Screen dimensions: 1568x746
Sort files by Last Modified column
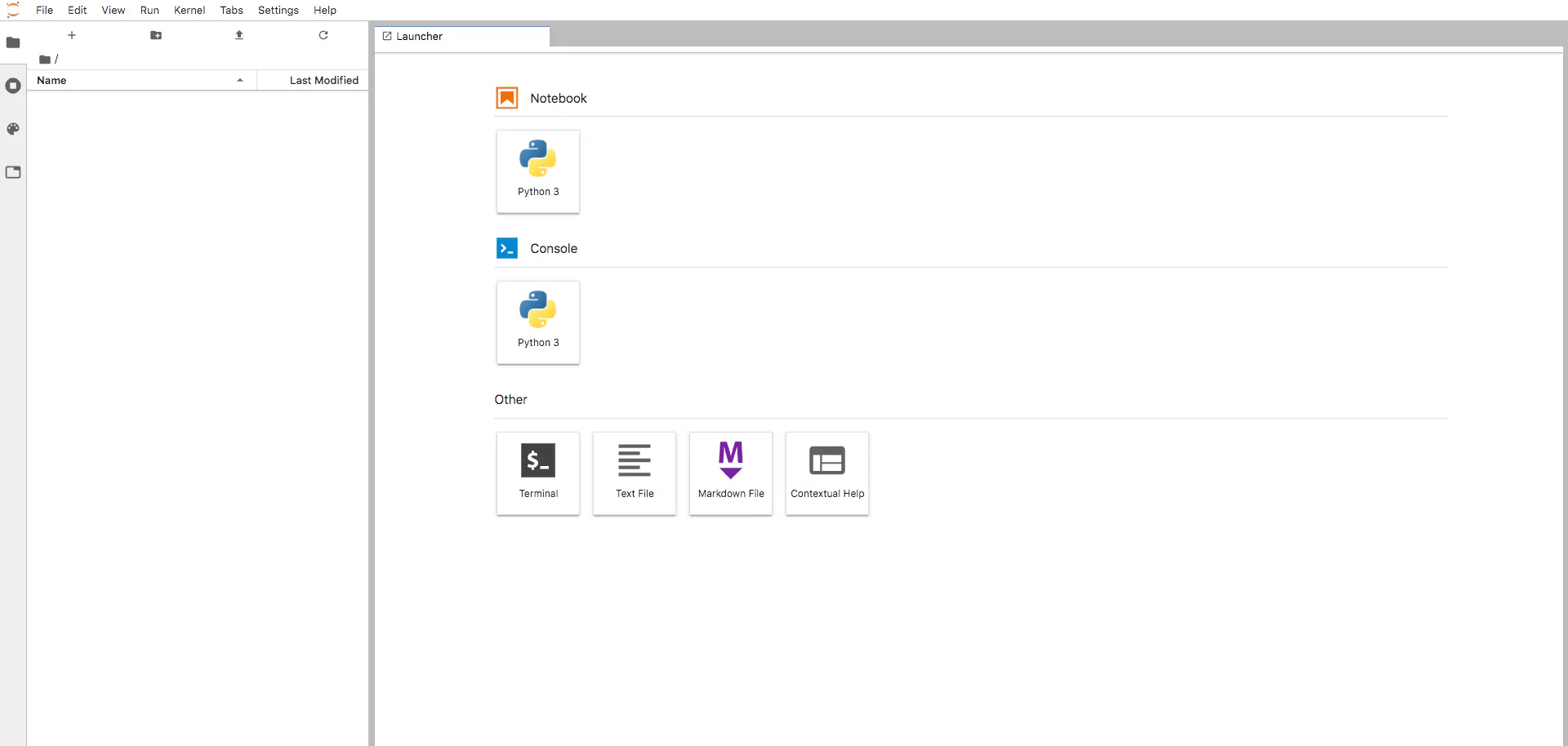click(x=313, y=80)
